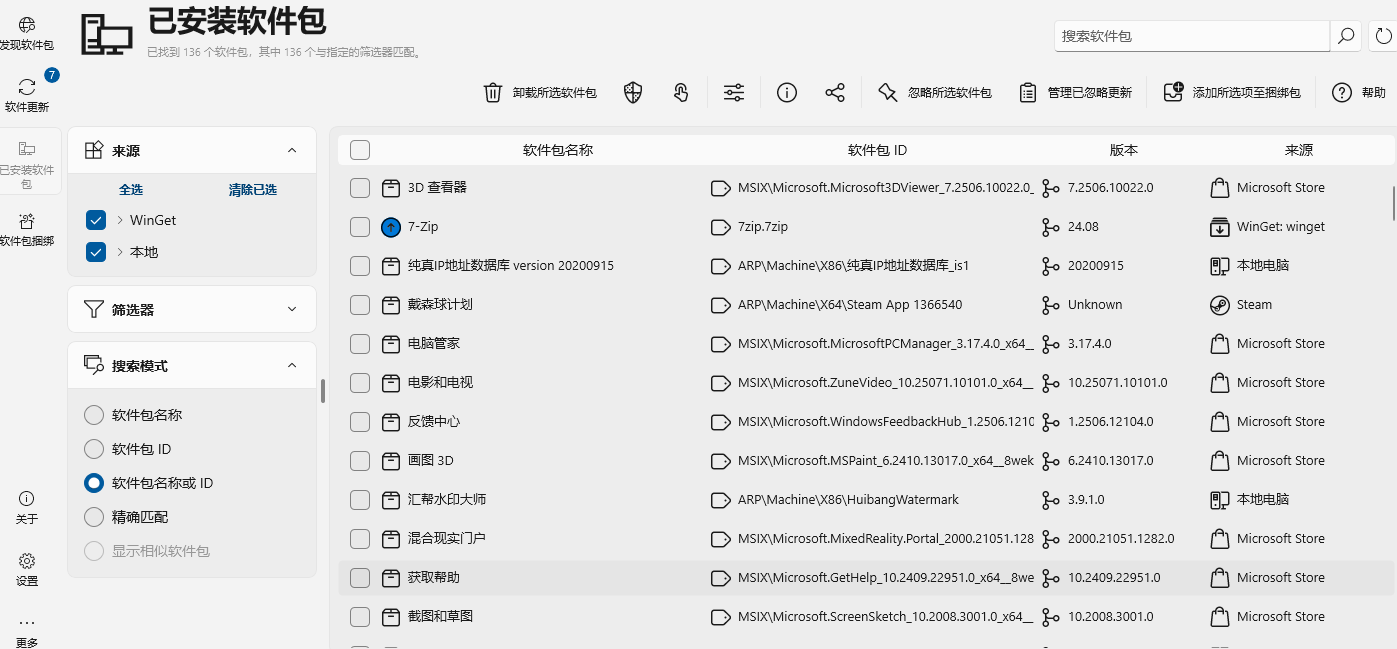Viewport: 1397px width, 649px height.
Task: Expand the Filters (筛选器) panel
Action: tap(292, 309)
